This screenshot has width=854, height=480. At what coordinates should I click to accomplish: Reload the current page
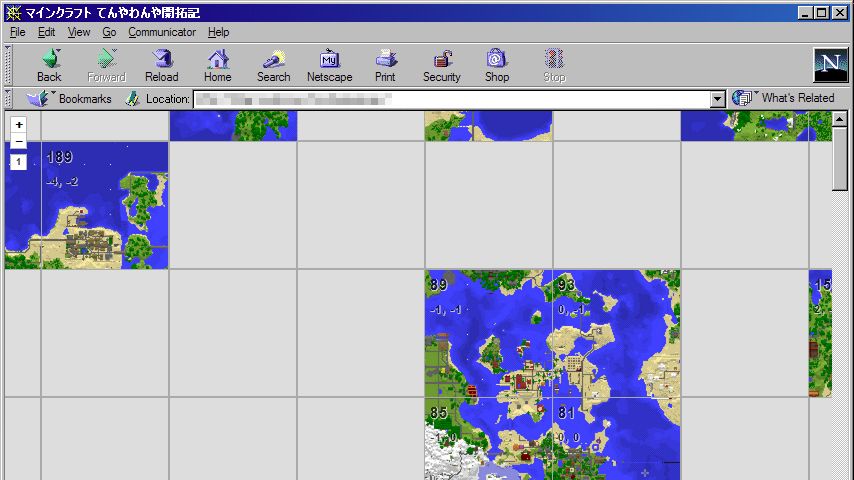pos(162,65)
